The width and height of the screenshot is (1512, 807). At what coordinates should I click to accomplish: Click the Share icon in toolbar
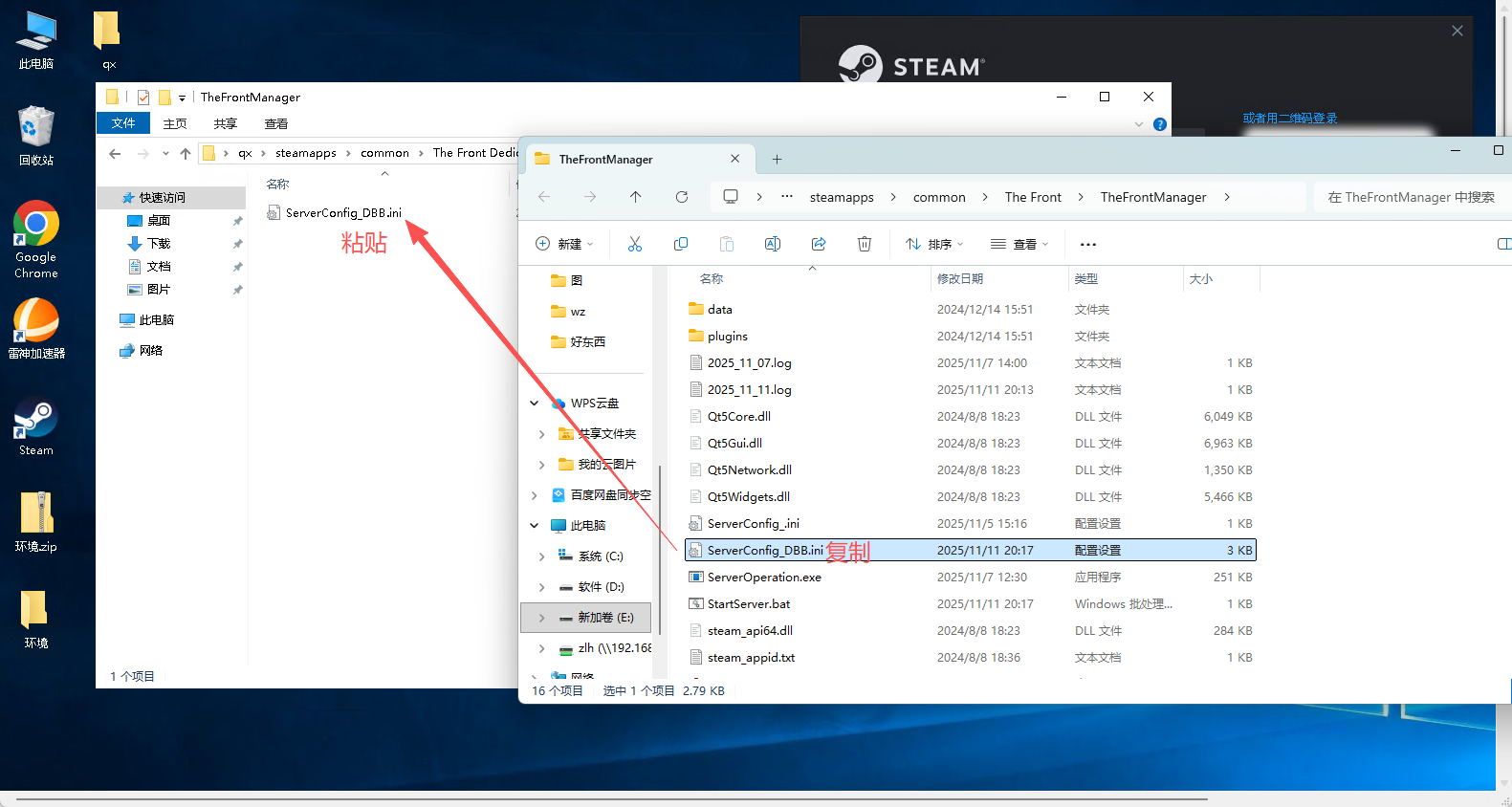point(819,244)
